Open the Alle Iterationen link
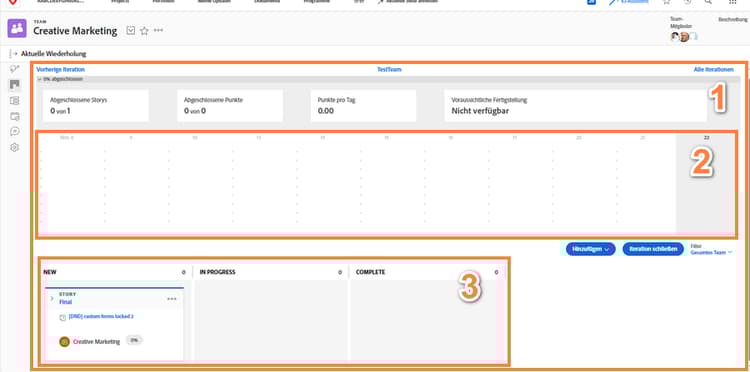750x372 pixels. [713, 69]
